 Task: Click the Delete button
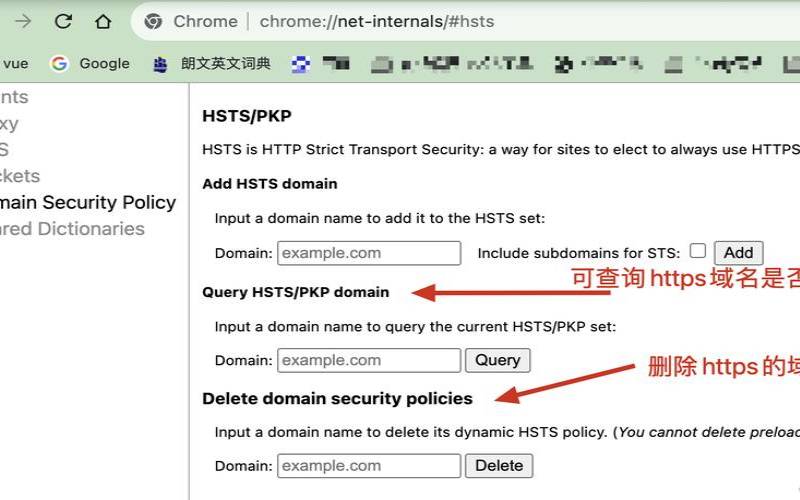coord(499,466)
